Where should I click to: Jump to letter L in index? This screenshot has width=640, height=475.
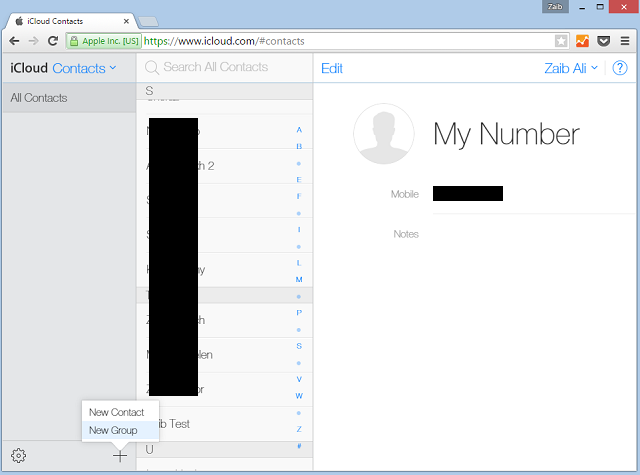point(299,263)
